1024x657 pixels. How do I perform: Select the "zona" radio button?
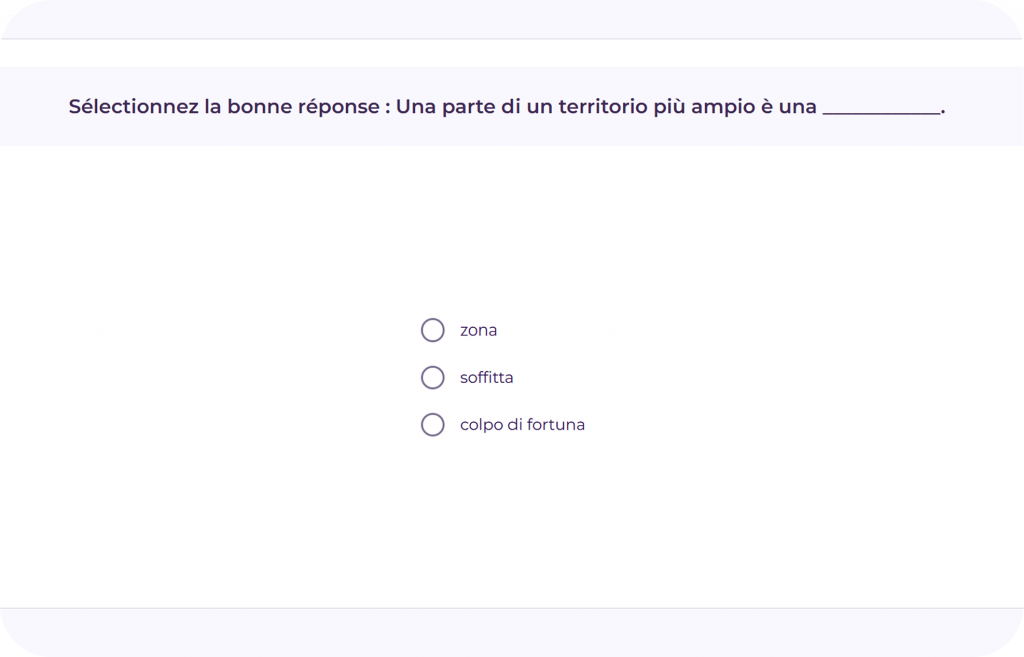pos(432,330)
